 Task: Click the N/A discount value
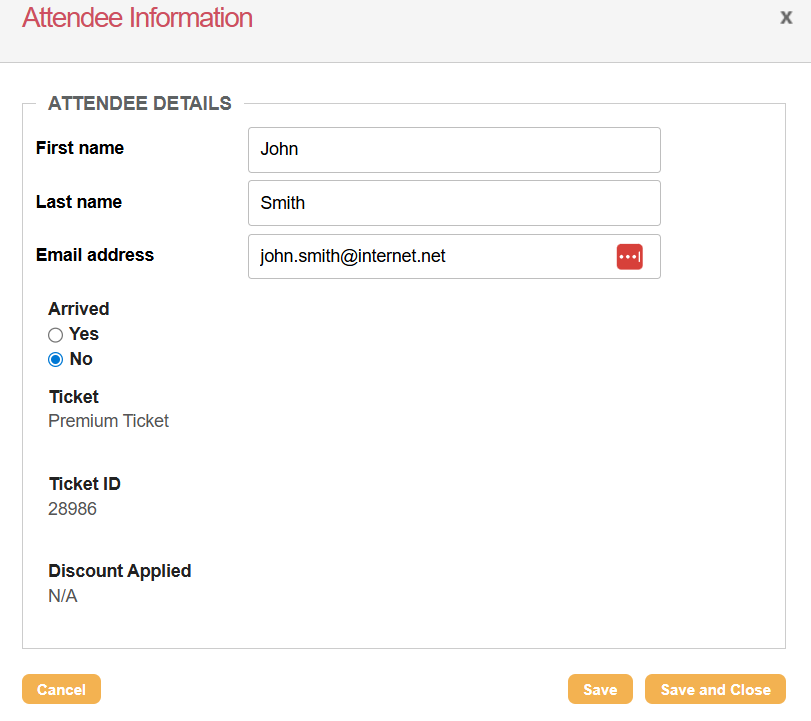(63, 596)
